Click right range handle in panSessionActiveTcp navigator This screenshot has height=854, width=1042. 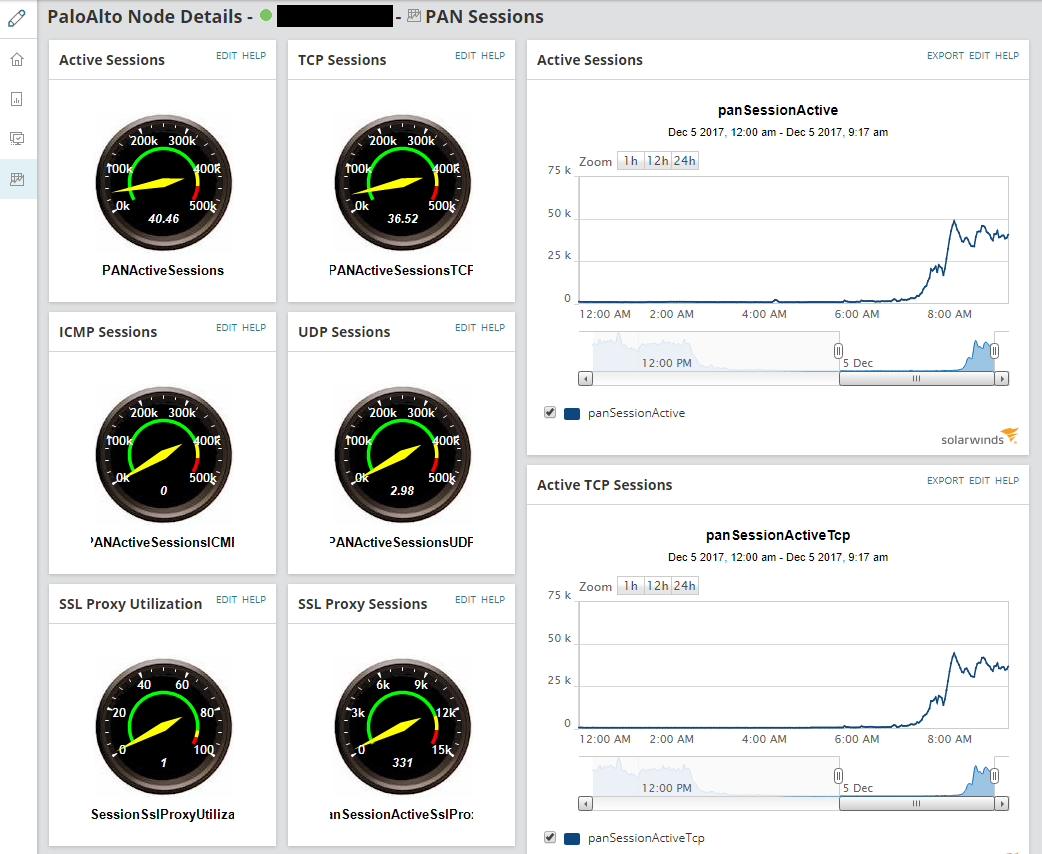coord(994,776)
